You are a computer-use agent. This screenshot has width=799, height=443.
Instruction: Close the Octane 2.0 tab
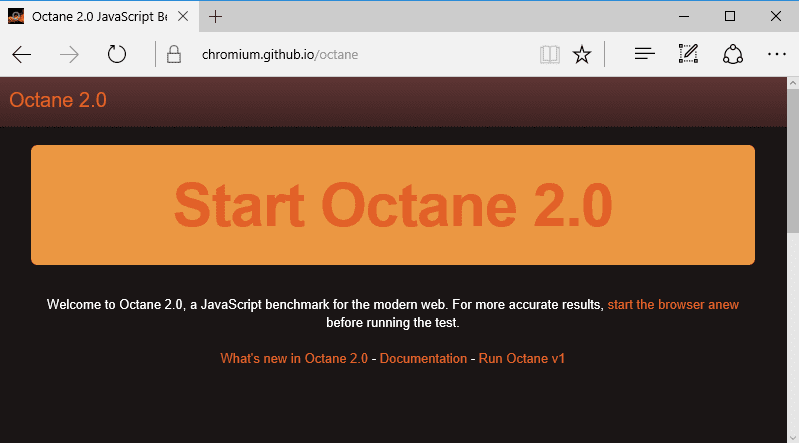pyautogui.click(x=183, y=16)
